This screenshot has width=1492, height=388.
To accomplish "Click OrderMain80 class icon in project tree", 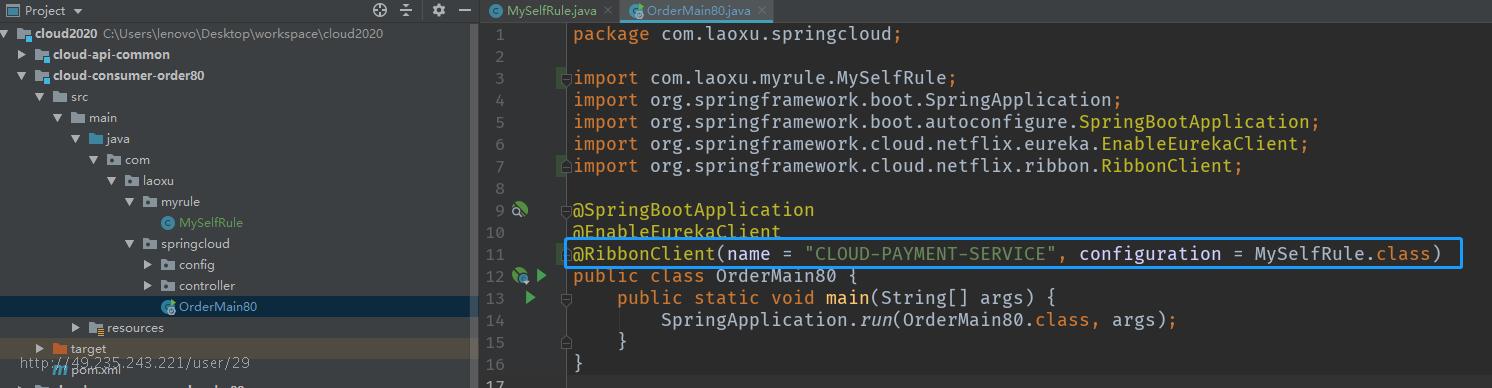I will (168, 307).
